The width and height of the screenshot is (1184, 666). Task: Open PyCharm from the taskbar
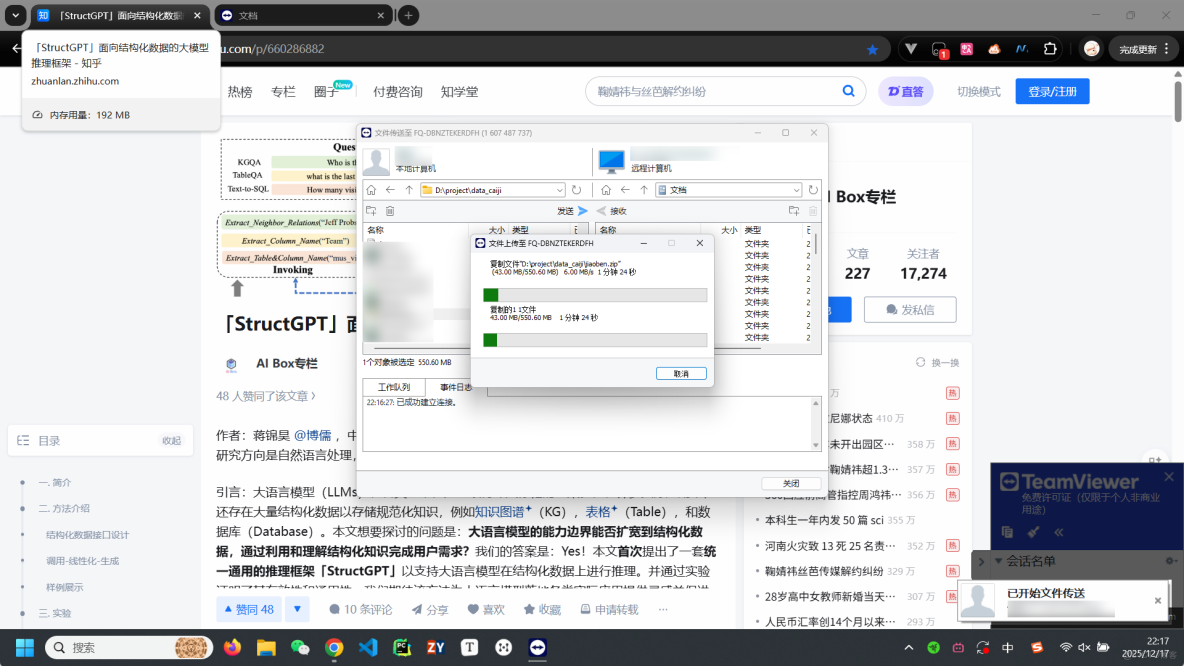(x=402, y=647)
